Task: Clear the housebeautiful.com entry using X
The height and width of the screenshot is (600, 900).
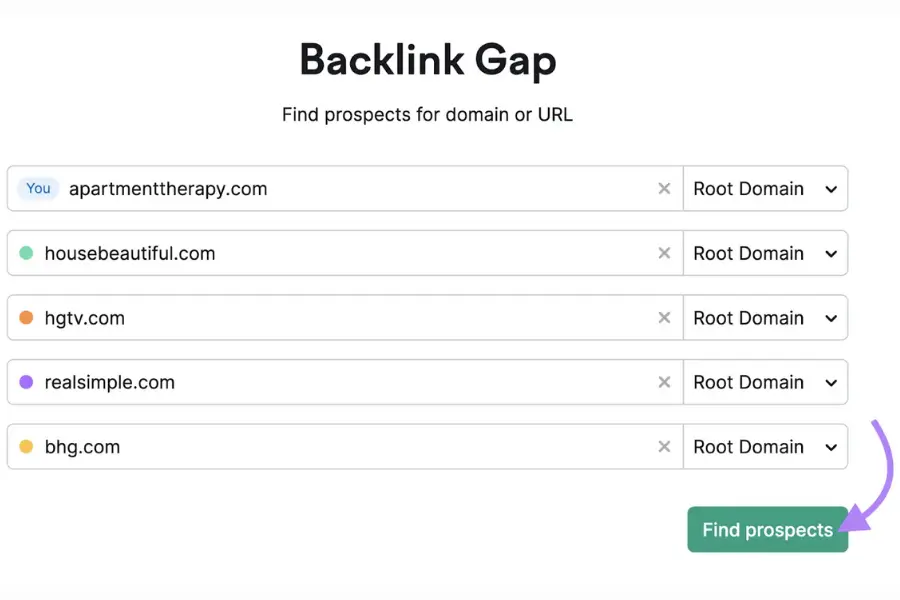Action: (x=664, y=254)
